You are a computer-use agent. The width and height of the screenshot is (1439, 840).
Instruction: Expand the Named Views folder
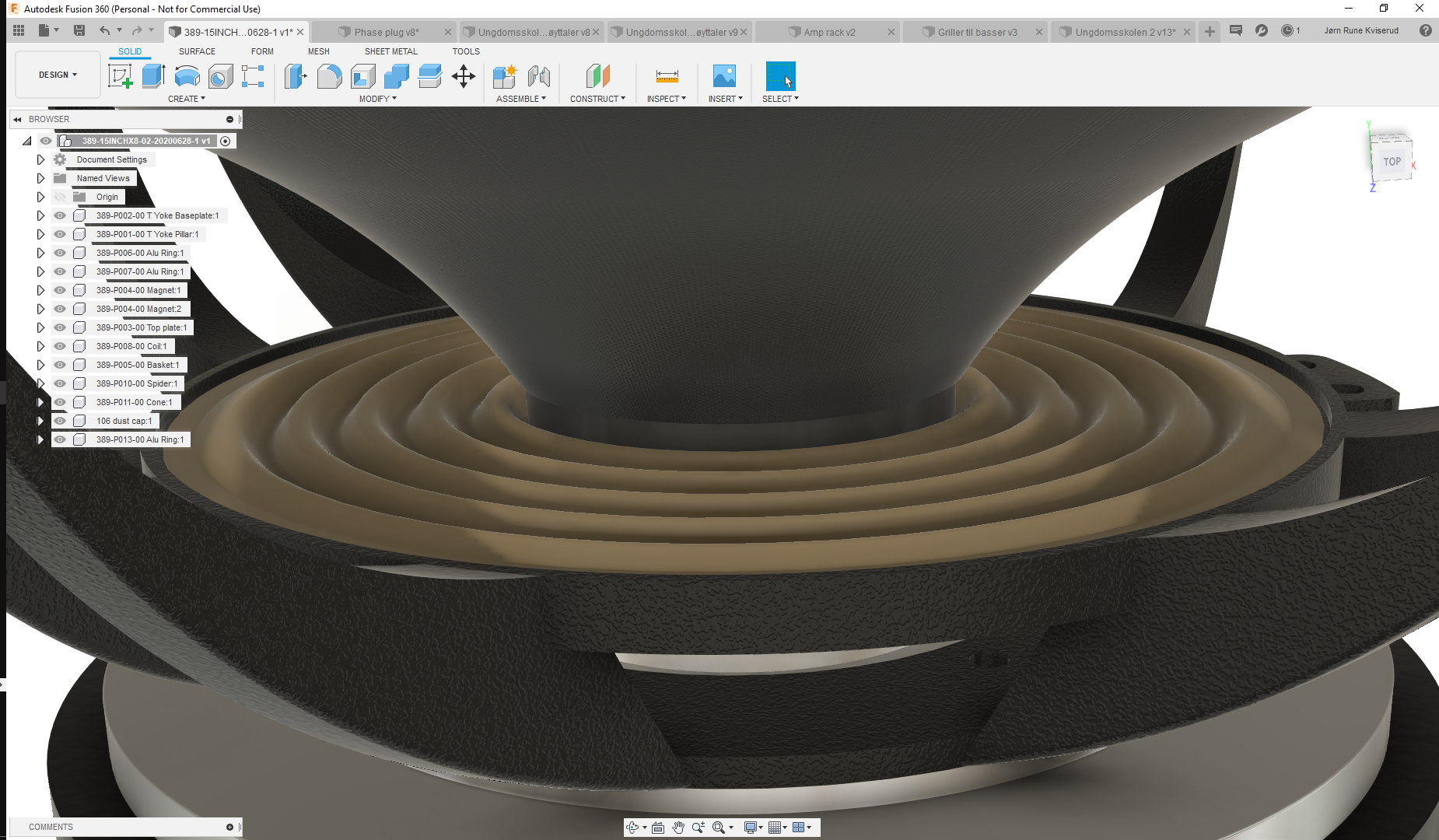coord(40,178)
